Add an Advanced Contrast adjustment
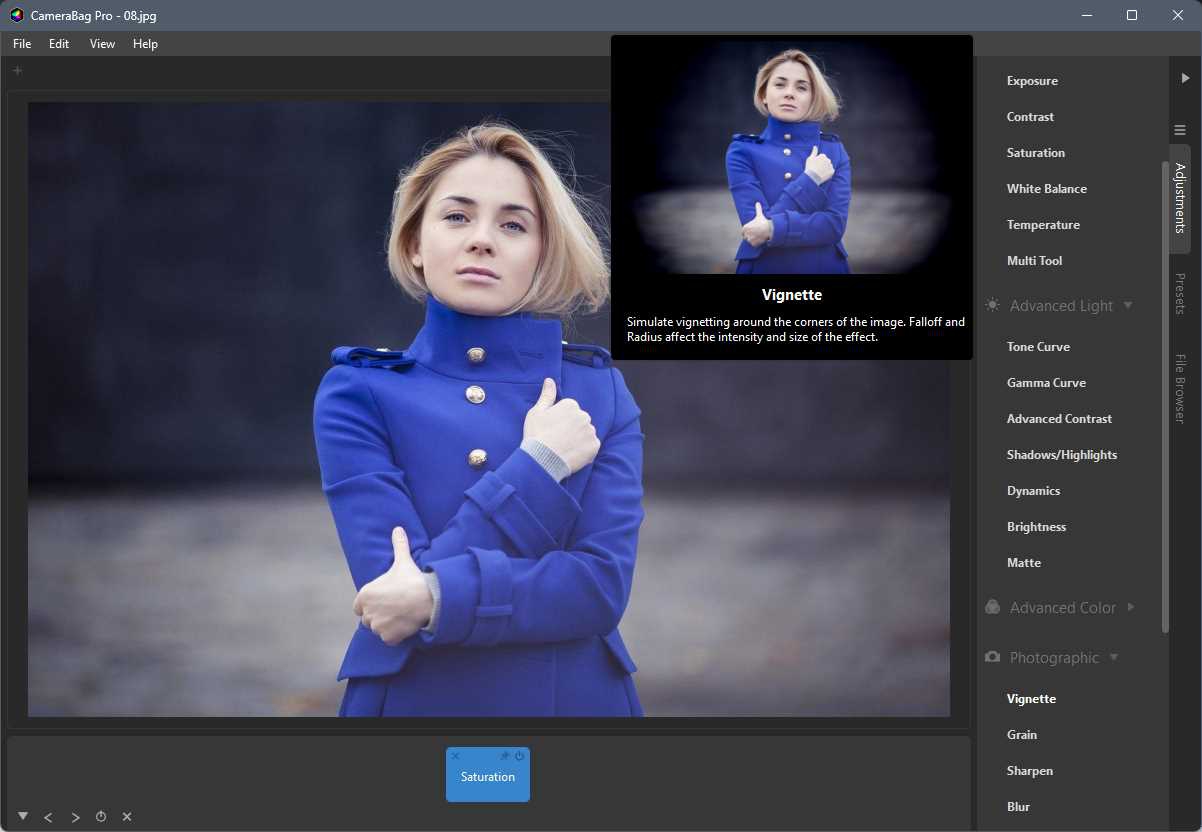The image size is (1202, 832). (x=1059, y=419)
